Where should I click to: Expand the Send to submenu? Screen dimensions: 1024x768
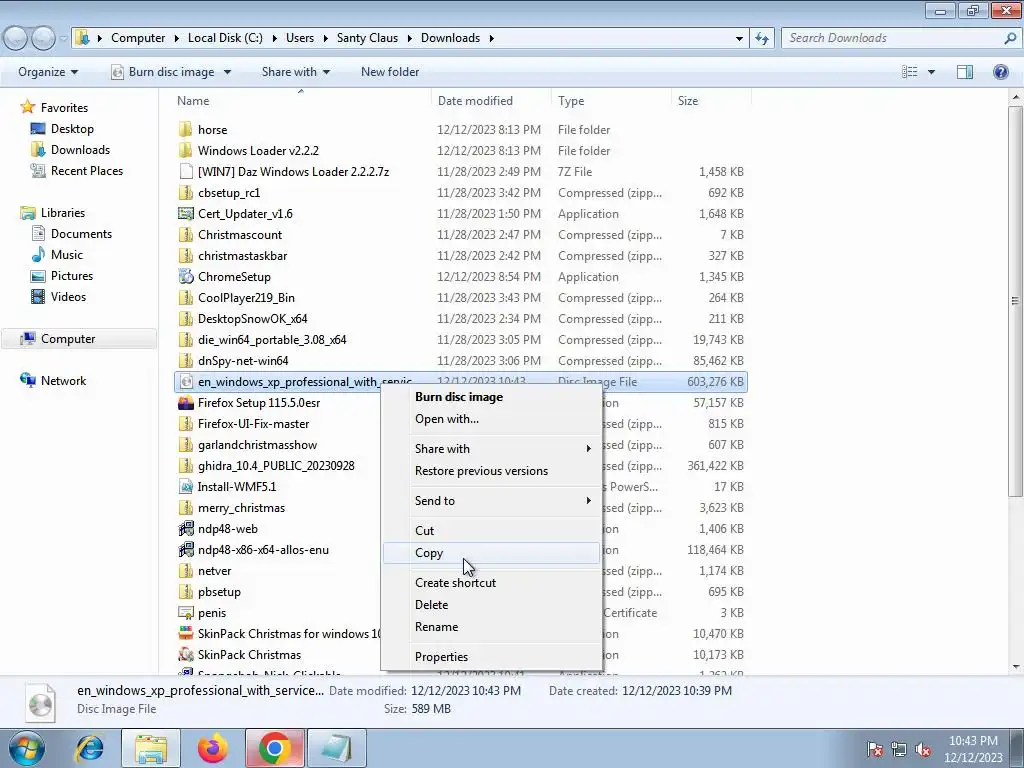coord(589,500)
